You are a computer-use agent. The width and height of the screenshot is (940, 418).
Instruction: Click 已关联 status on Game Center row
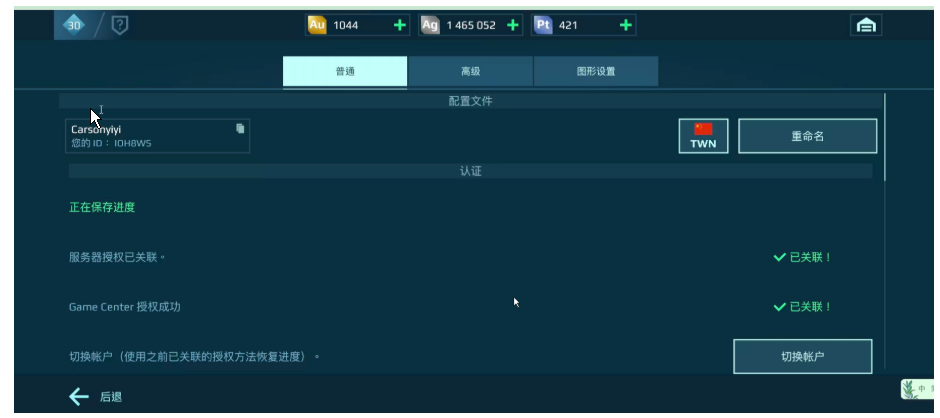pos(802,307)
